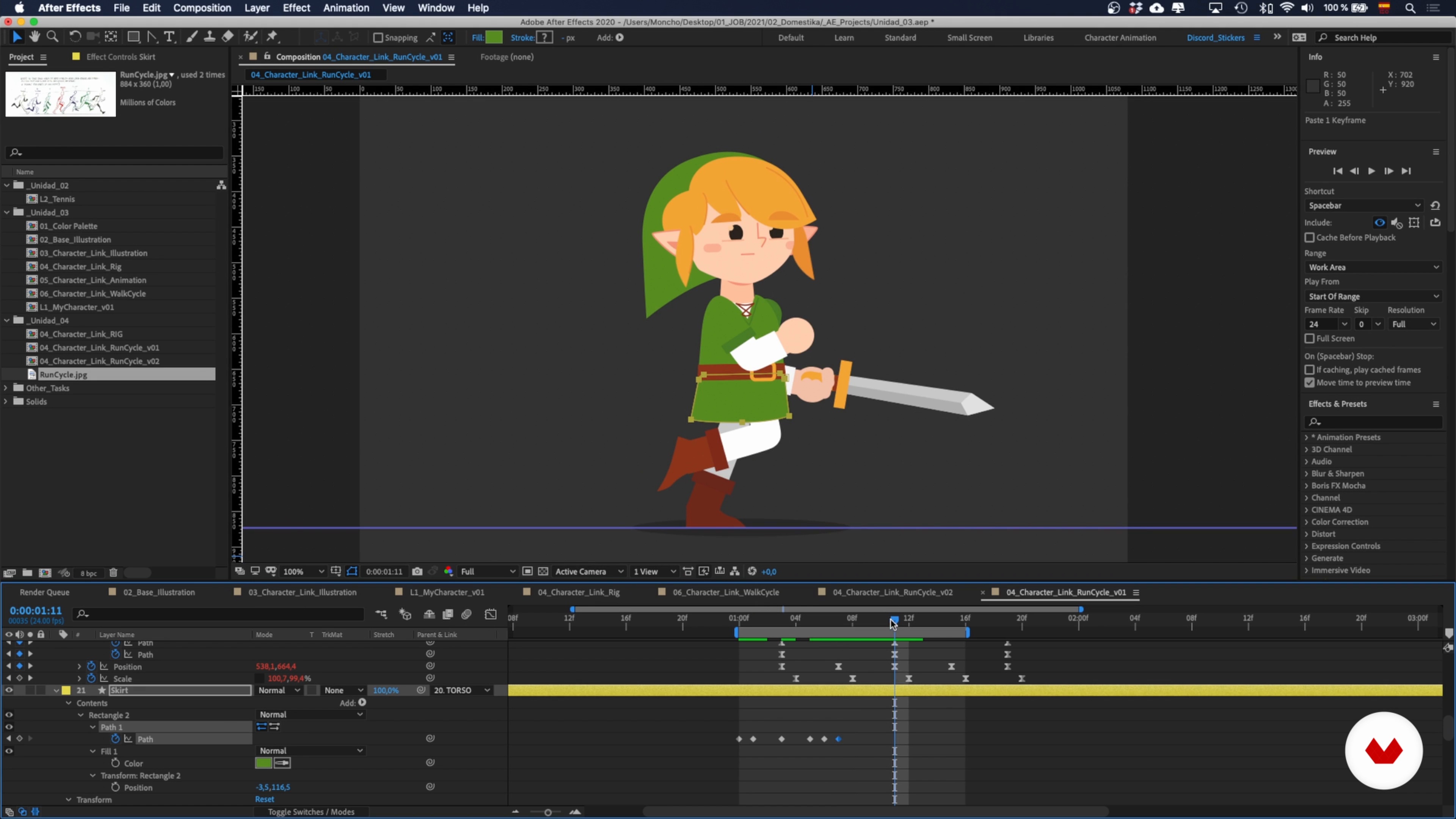
Task: Uncheck Move time to preview time
Action: [x=1310, y=383]
